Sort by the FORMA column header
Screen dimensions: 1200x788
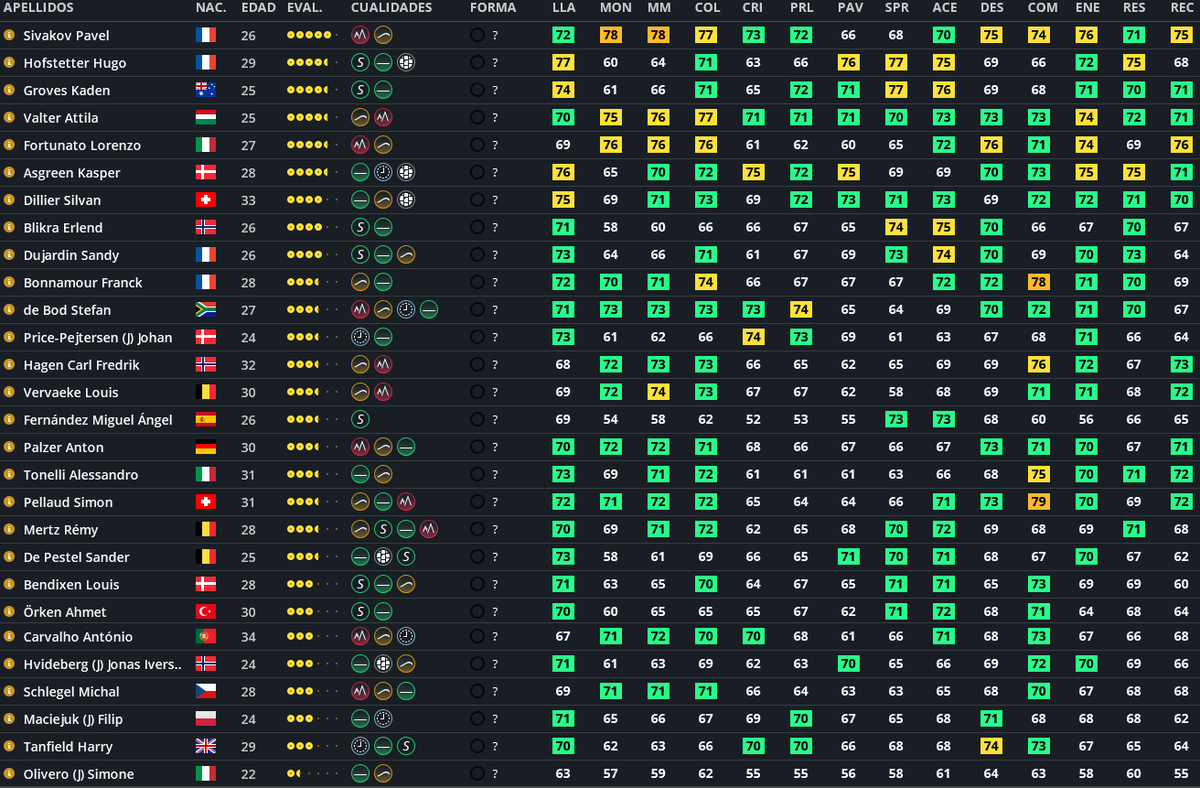point(493,8)
